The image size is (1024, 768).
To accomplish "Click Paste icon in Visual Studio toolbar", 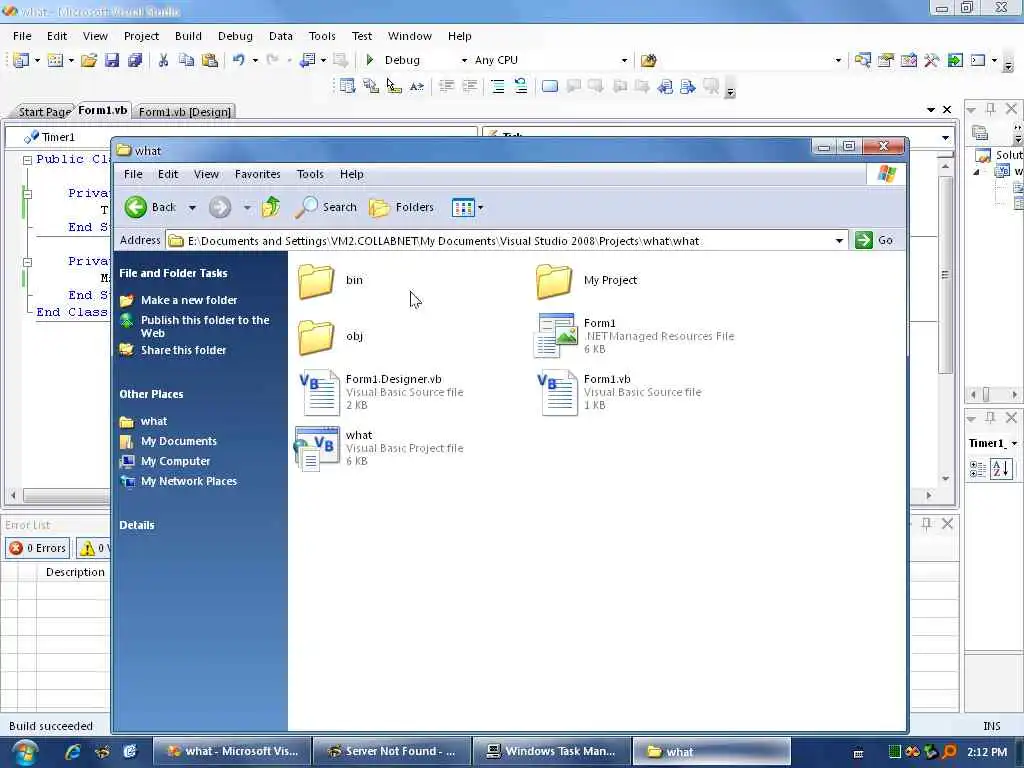I will click(x=210, y=60).
